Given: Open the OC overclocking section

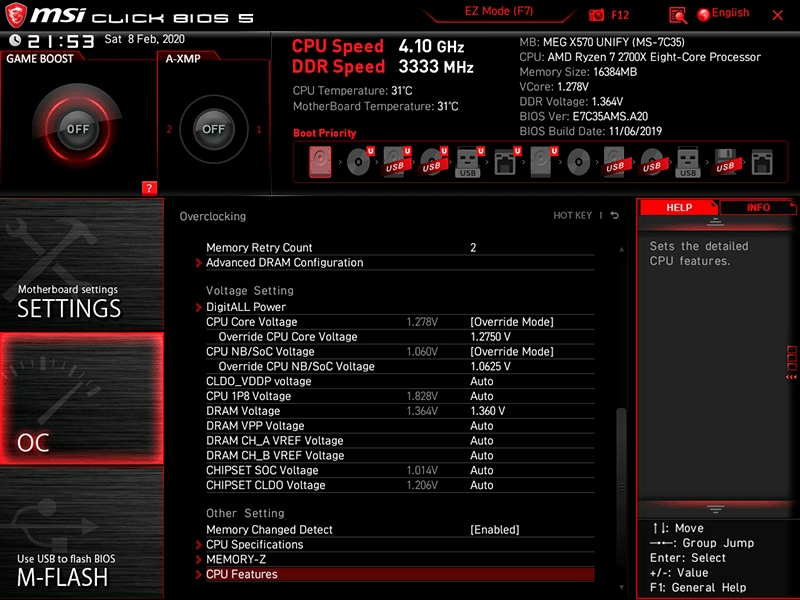Looking at the screenshot, I should pos(82,398).
